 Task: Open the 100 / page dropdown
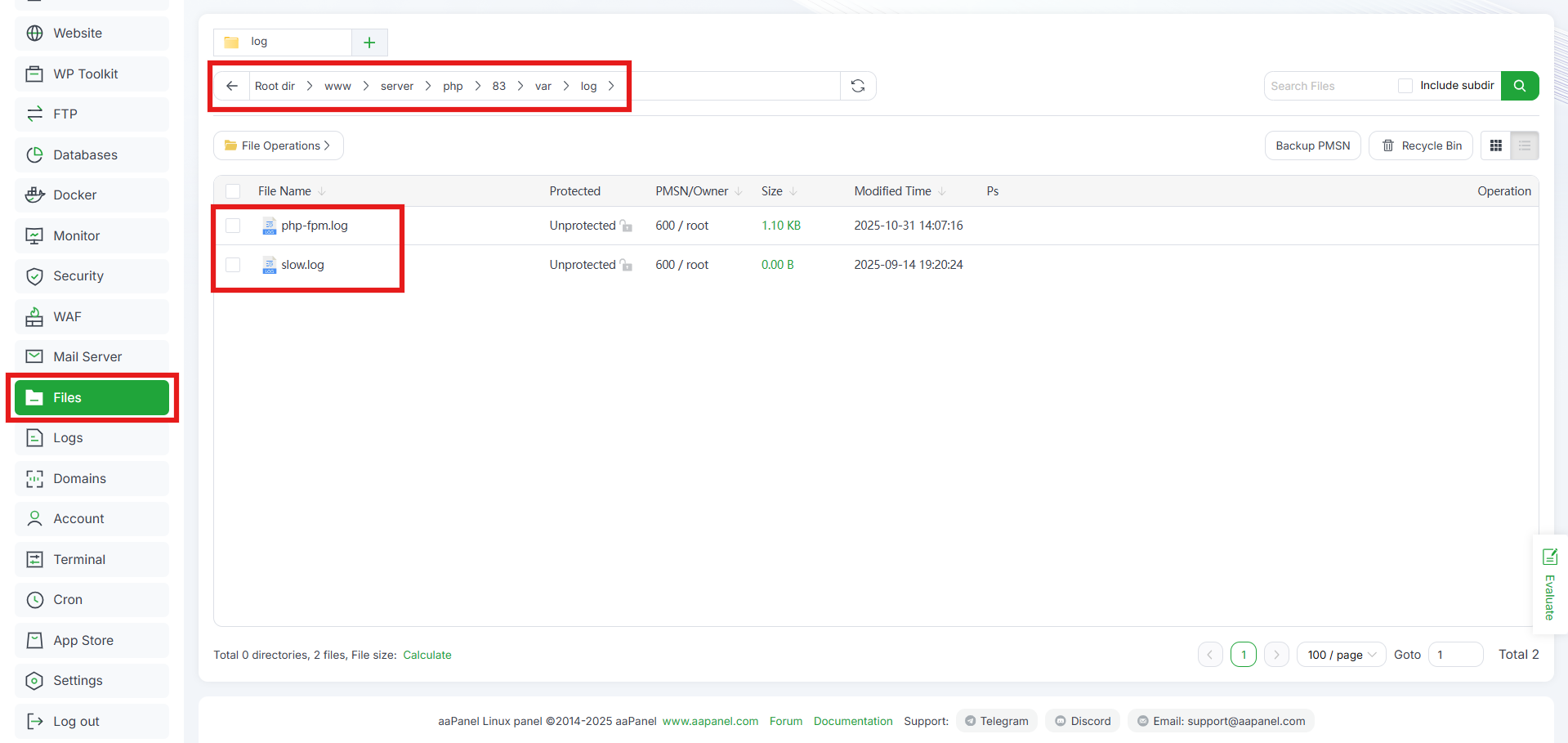click(1341, 655)
